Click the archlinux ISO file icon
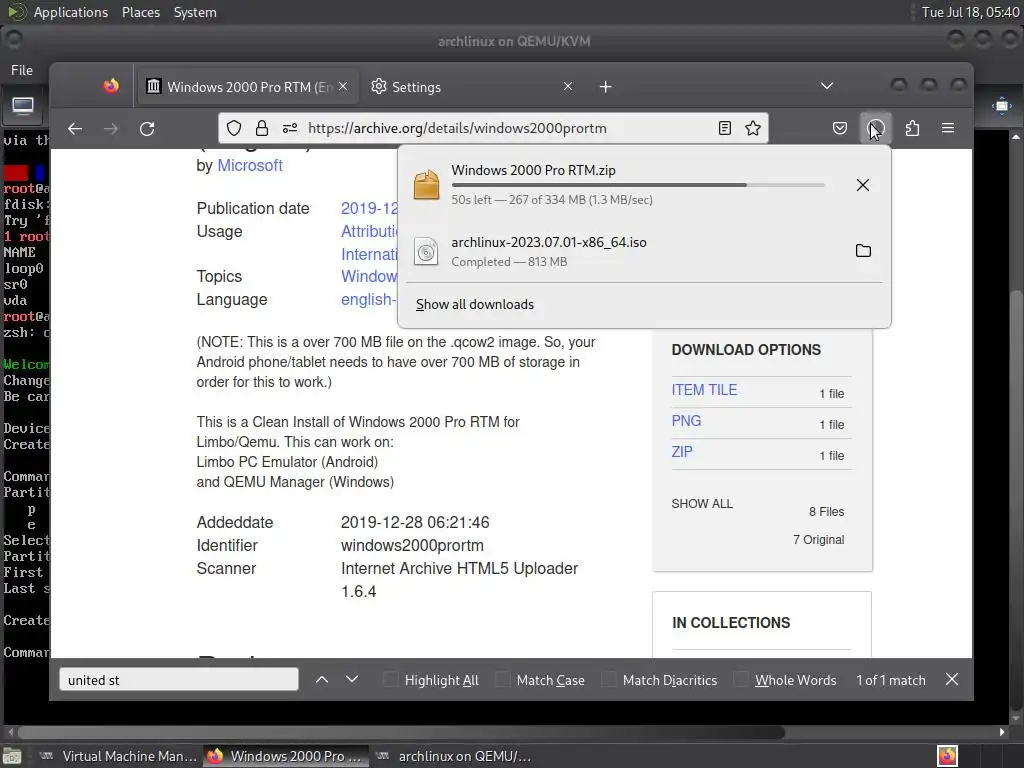 click(x=426, y=251)
